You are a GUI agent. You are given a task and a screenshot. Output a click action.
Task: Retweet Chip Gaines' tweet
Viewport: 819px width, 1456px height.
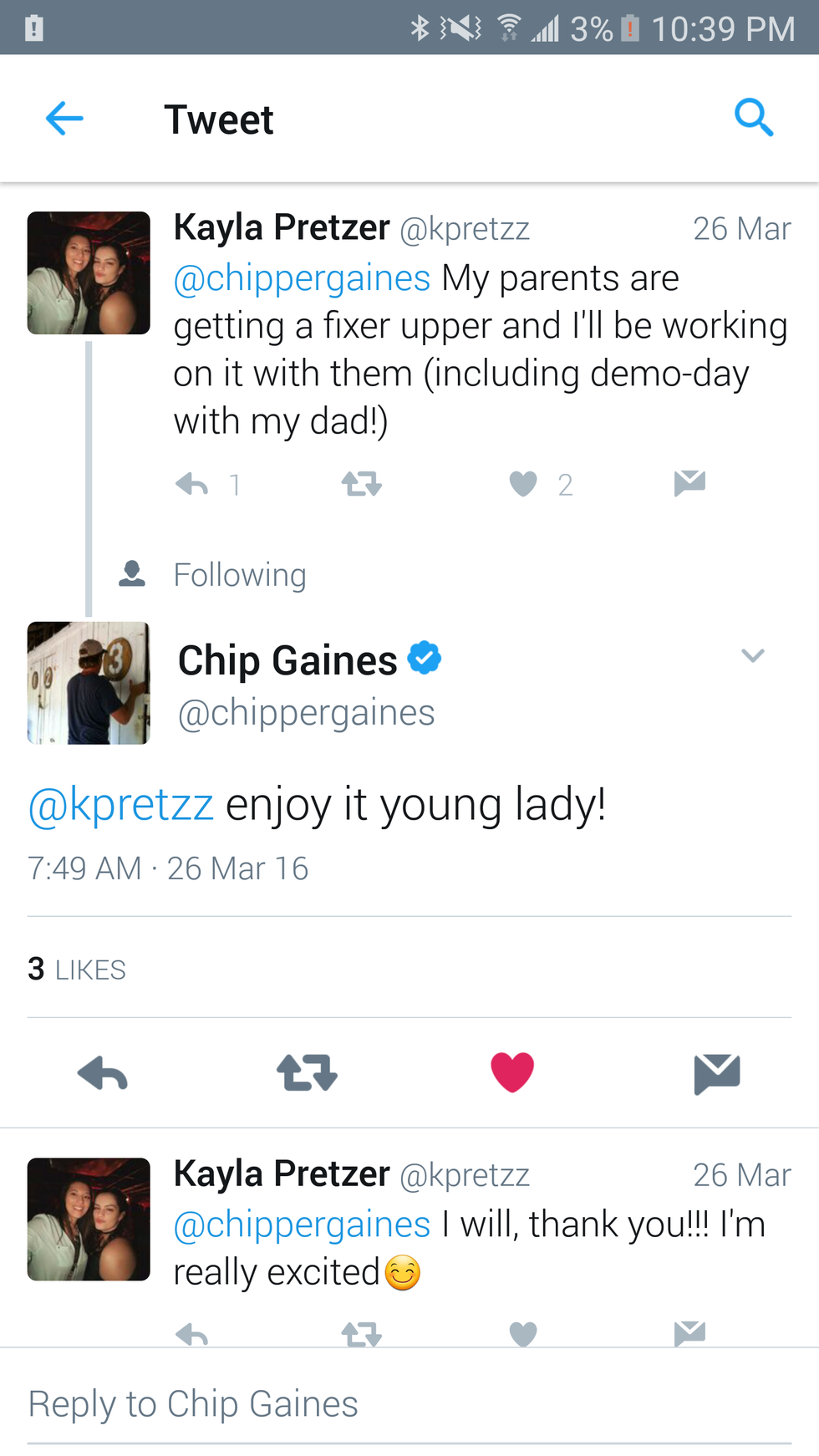(307, 1073)
